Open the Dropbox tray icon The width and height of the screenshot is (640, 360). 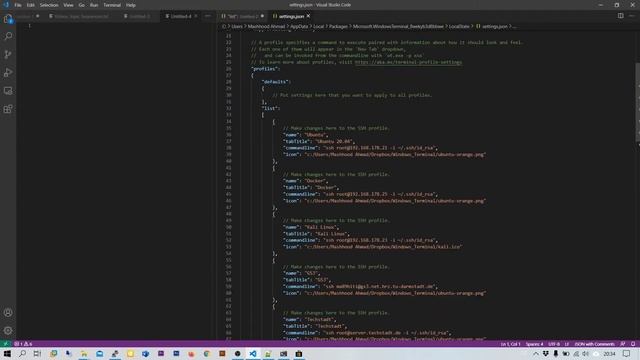click(x=546, y=354)
